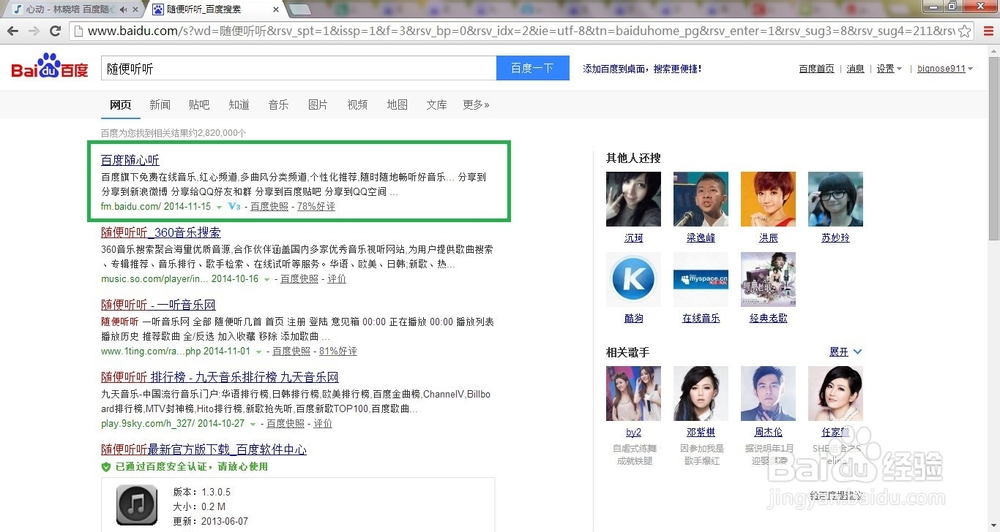1000x532 pixels.
Task: Select the 知道 search tab
Action: point(239,105)
